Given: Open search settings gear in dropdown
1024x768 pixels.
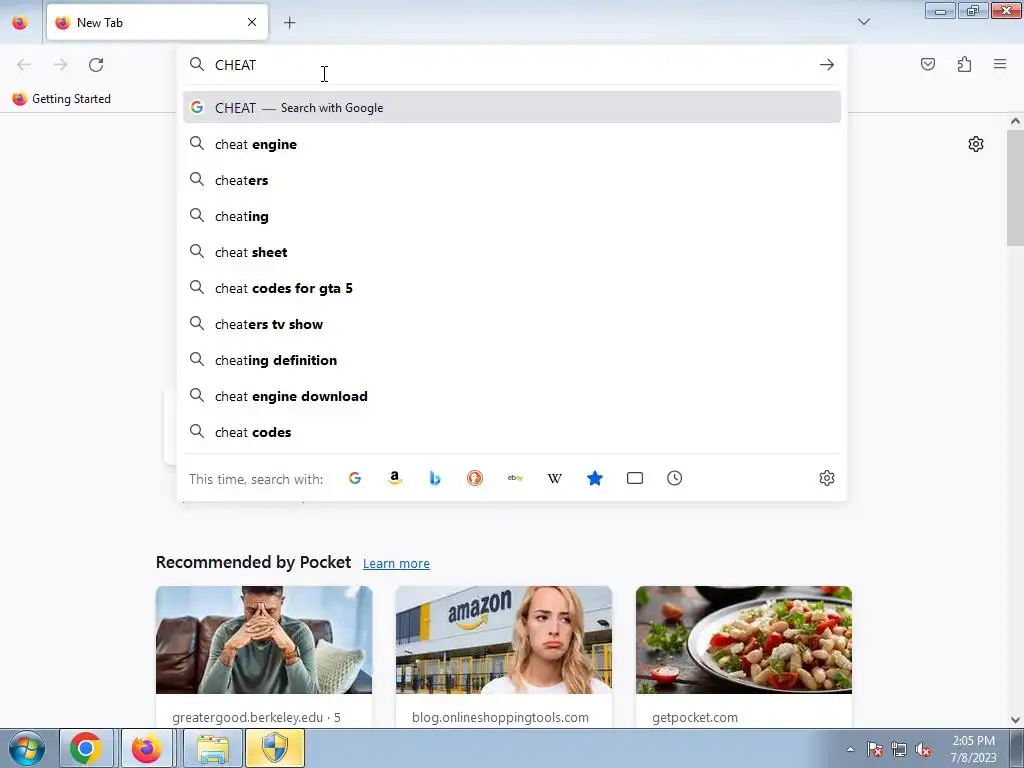Looking at the screenshot, I should click(827, 478).
